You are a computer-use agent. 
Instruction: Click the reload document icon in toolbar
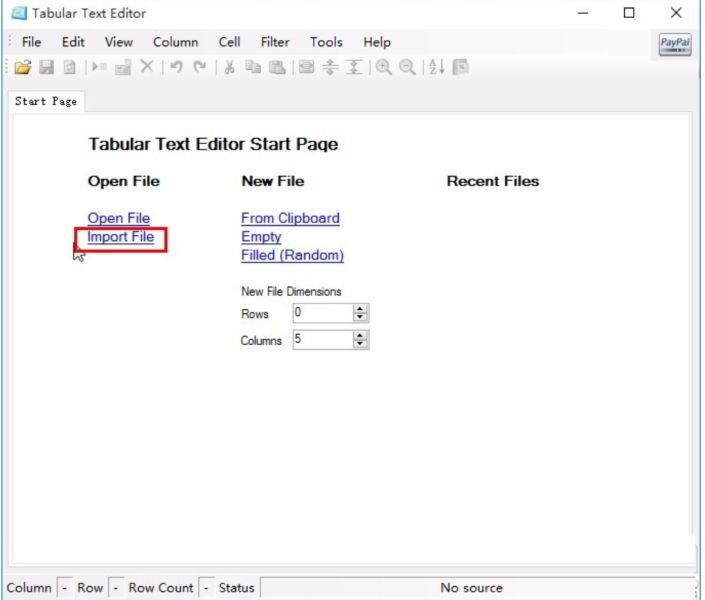(x=70, y=67)
